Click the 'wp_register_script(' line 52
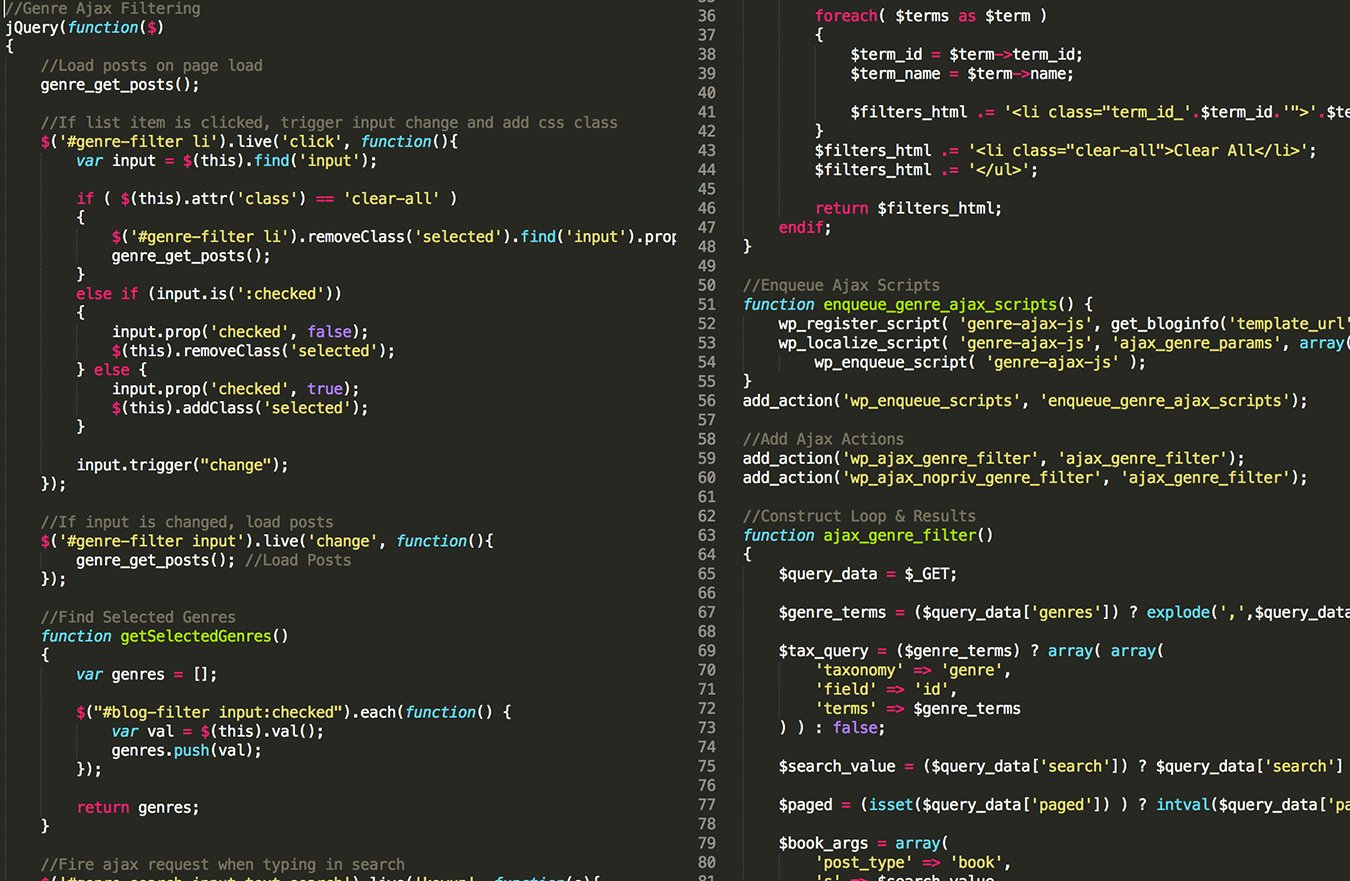Viewport: 1350px width, 881px height. (1064, 323)
